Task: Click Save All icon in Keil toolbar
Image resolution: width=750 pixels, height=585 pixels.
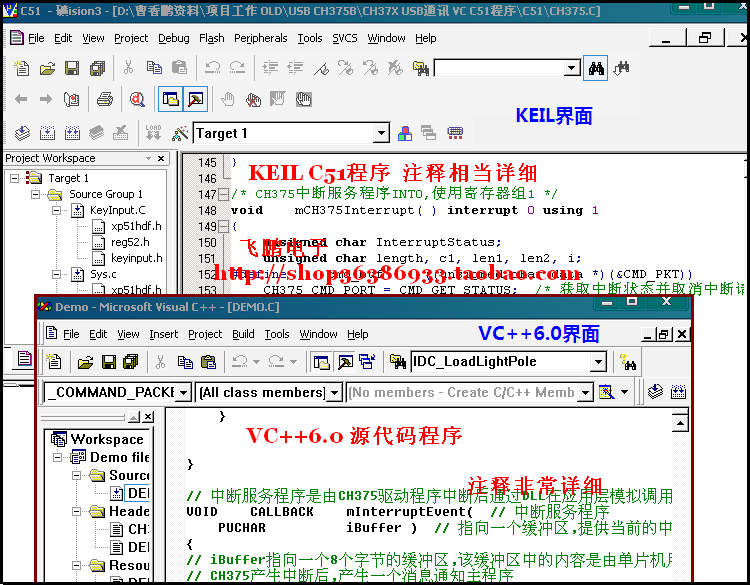Action: (x=97, y=68)
